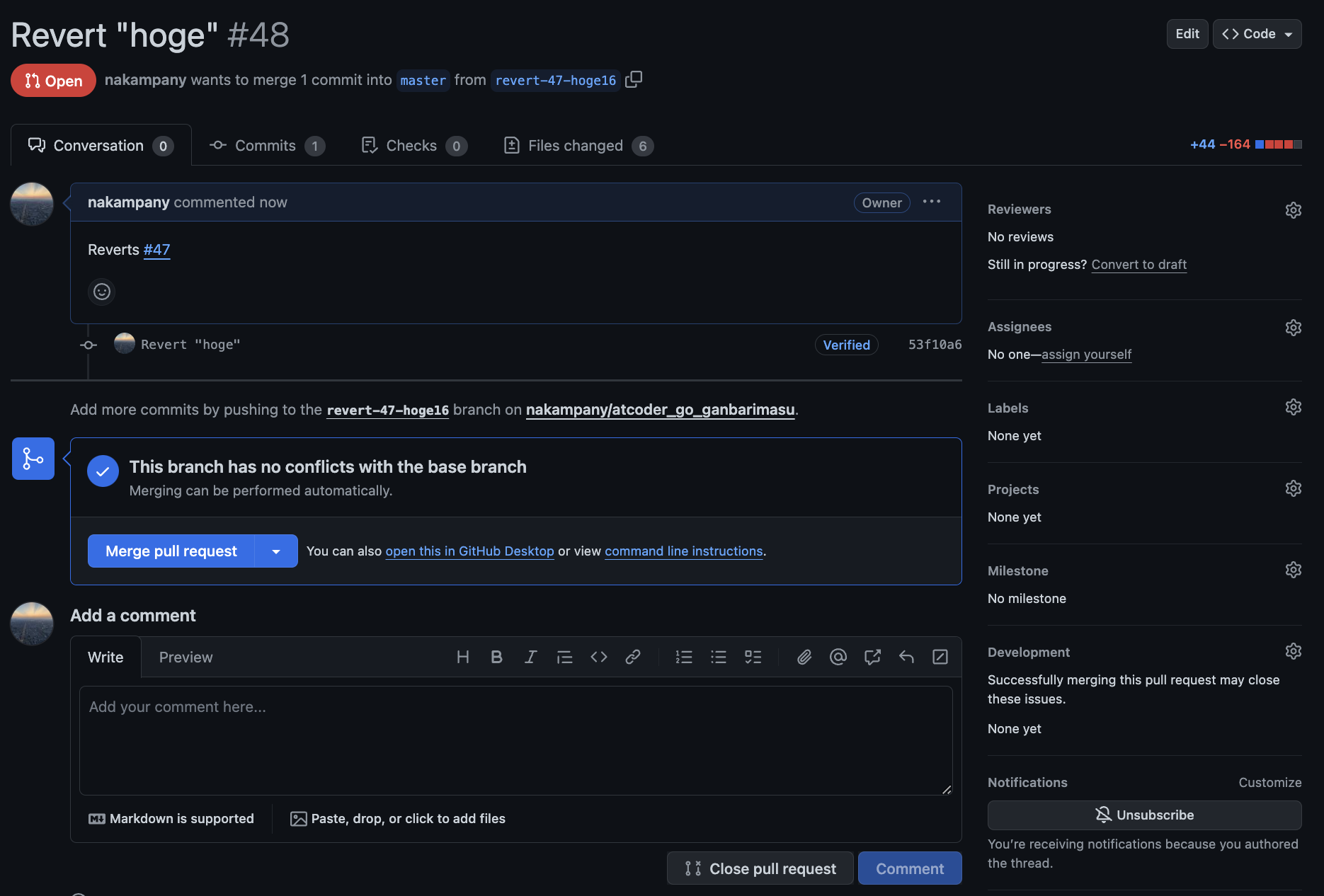
Task: Open the revert-47-hoge16 head branch label
Action: (x=555, y=80)
